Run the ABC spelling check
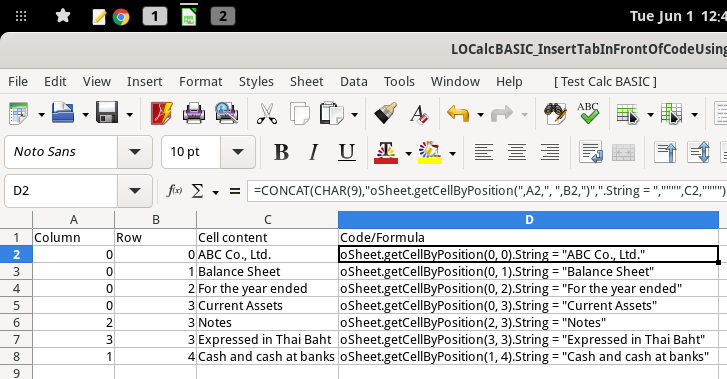This screenshot has height=379, width=727. coord(588,113)
